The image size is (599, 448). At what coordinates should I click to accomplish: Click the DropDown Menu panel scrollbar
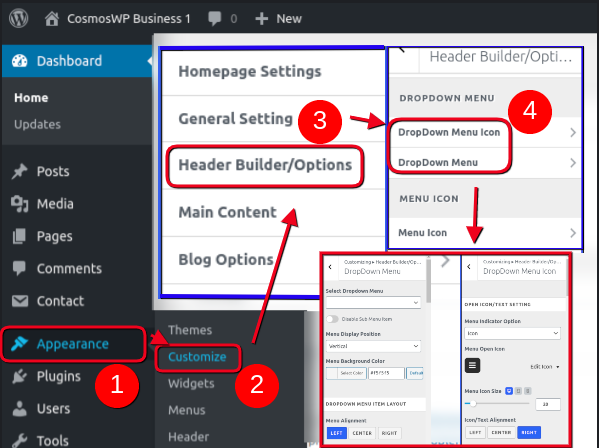pos(428,282)
